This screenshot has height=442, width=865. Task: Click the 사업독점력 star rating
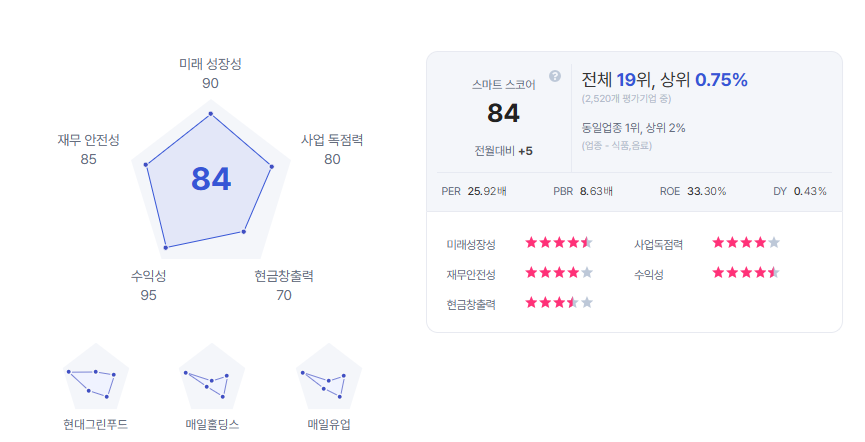pos(746,243)
